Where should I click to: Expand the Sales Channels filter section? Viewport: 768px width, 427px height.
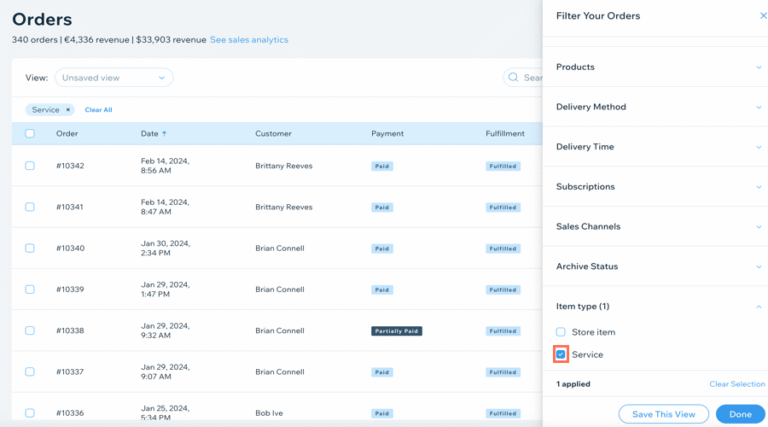click(x=759, y=227)
